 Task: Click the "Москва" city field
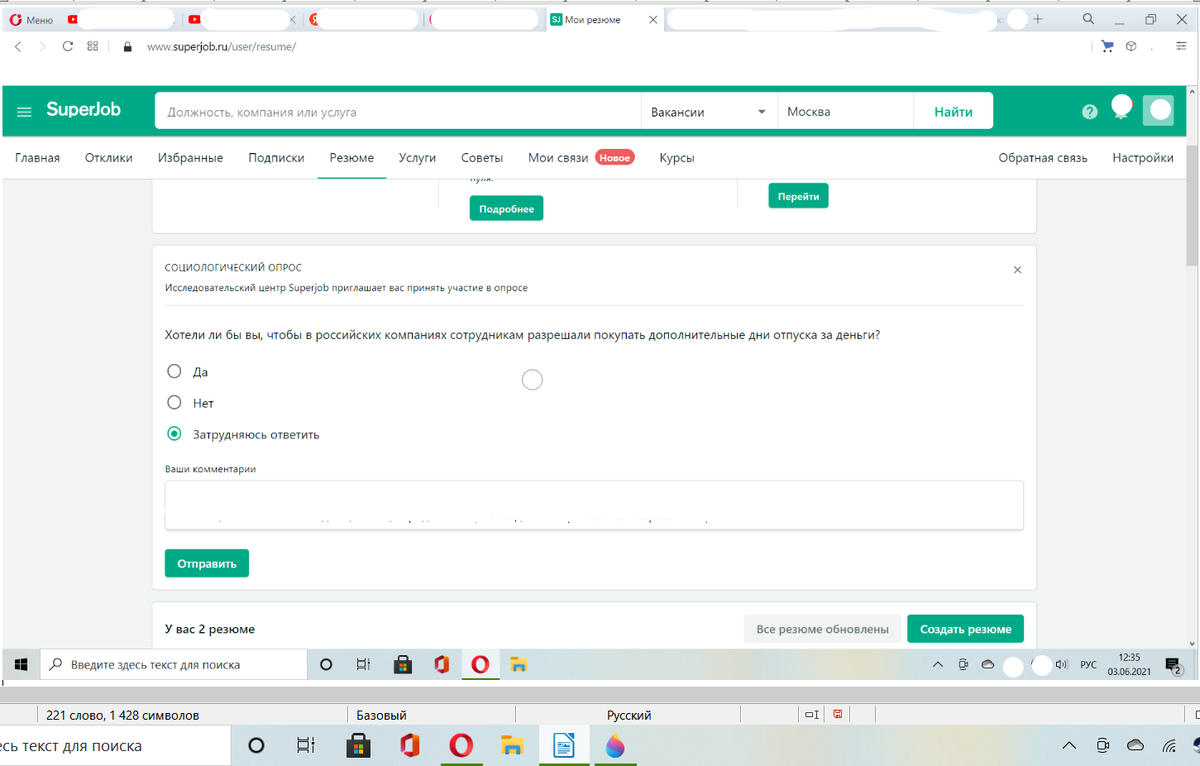[846, 112]
